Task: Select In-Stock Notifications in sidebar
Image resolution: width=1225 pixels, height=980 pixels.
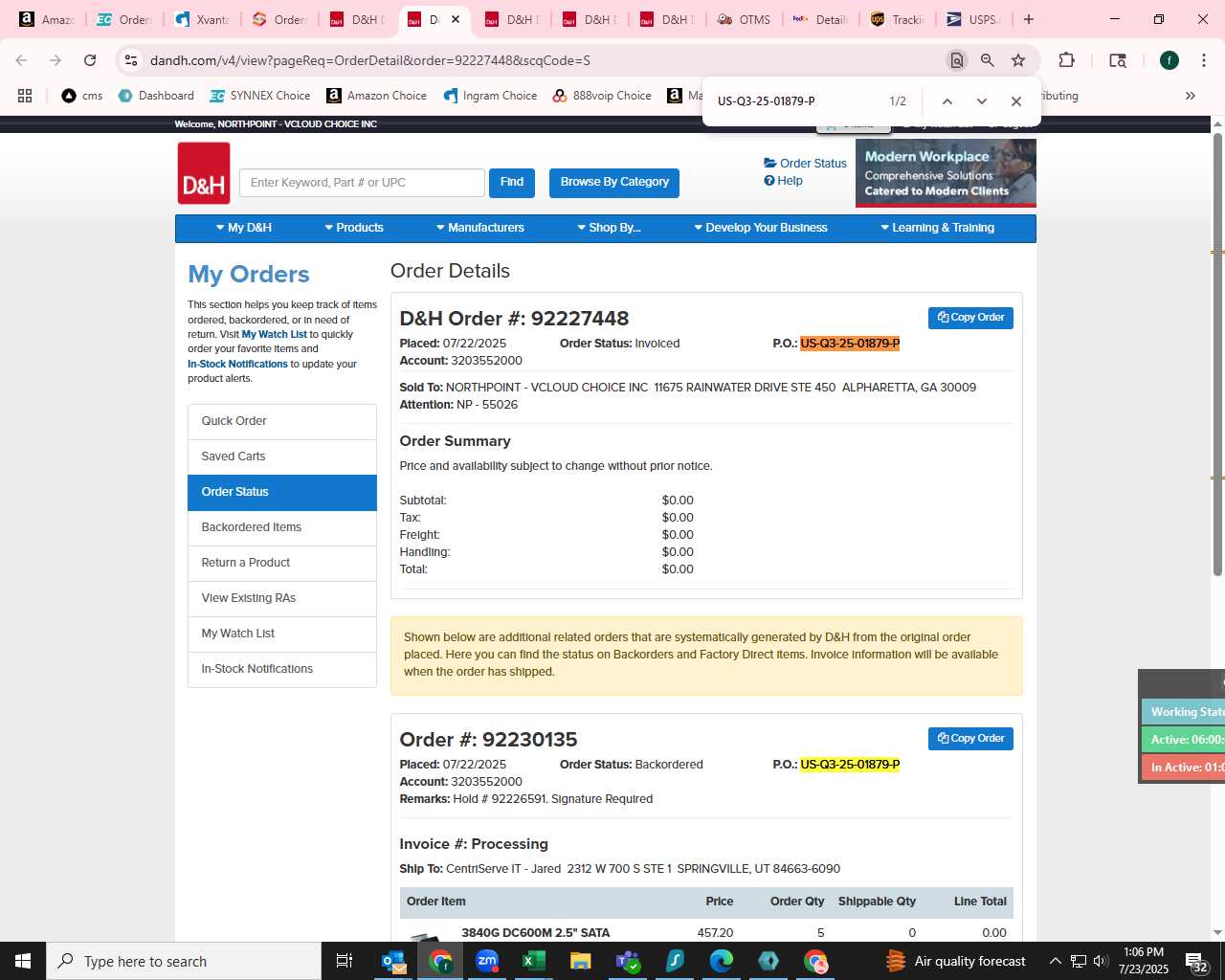Action: point(282,669)
